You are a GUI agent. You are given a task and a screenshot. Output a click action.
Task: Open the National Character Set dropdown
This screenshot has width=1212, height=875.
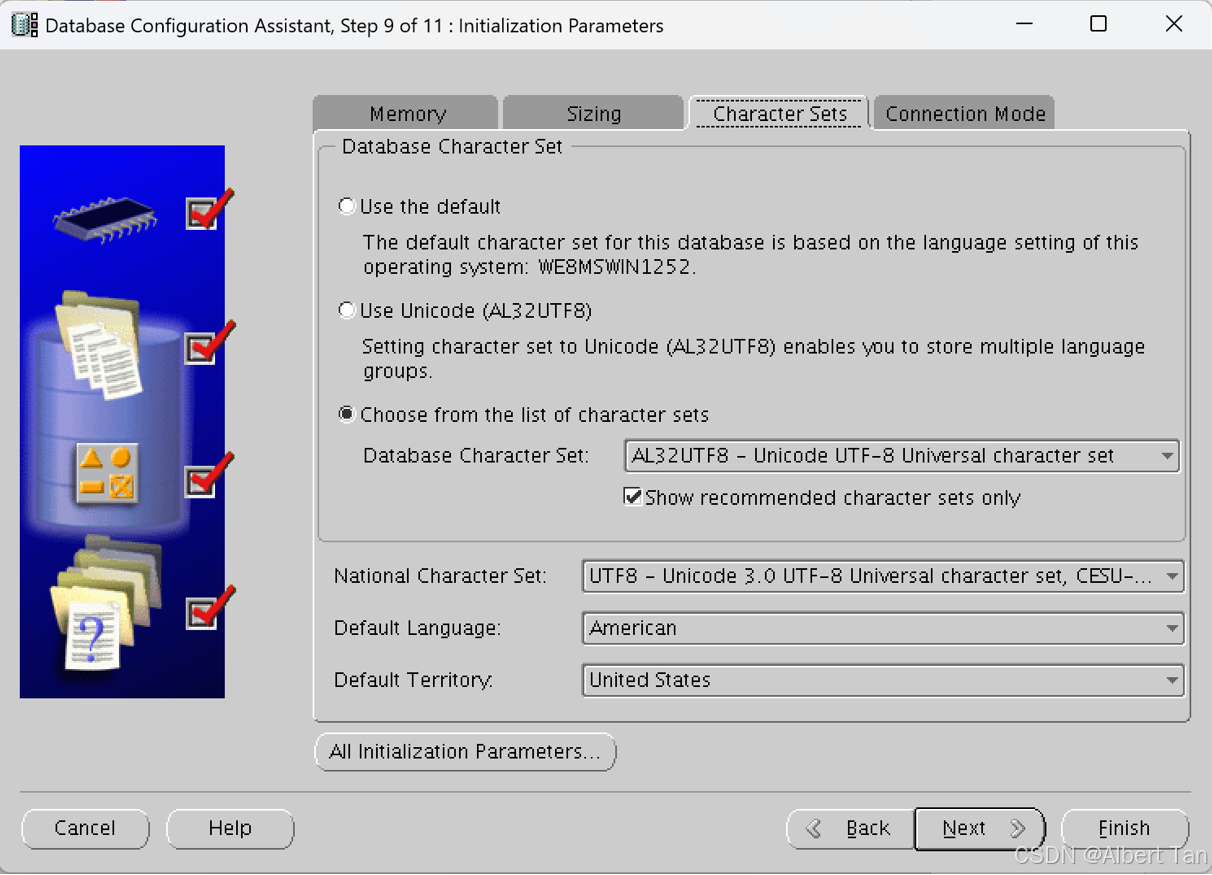(x=883, y=576)
